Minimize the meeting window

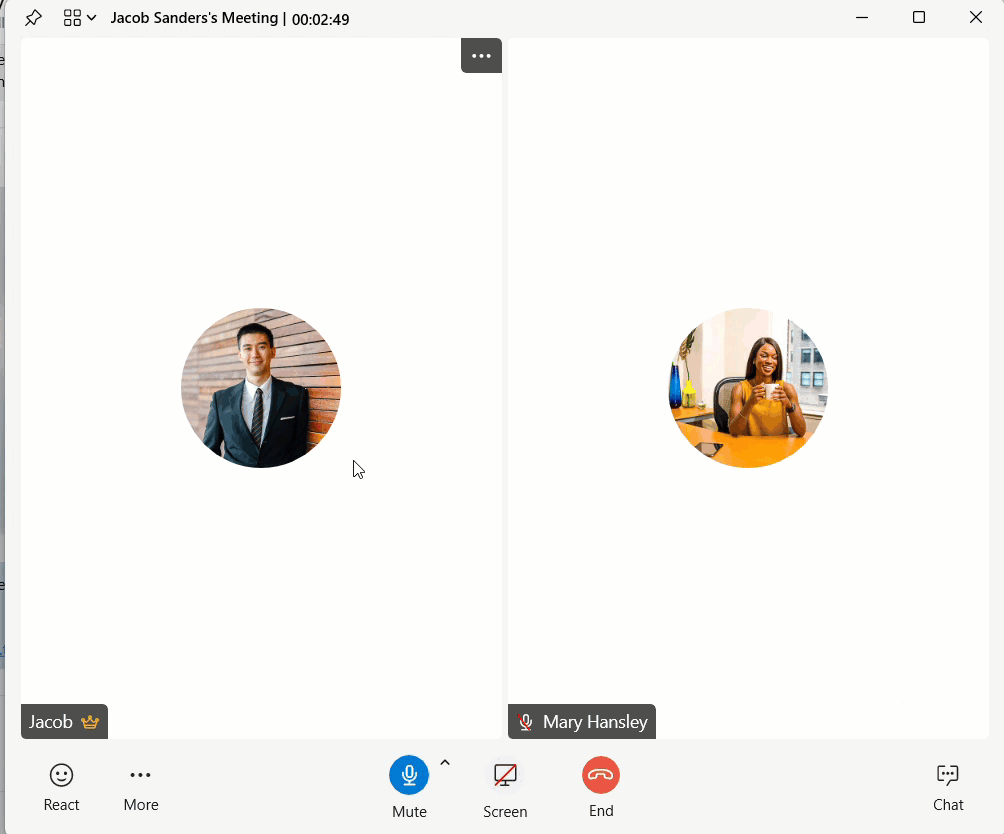click(862, 17)
